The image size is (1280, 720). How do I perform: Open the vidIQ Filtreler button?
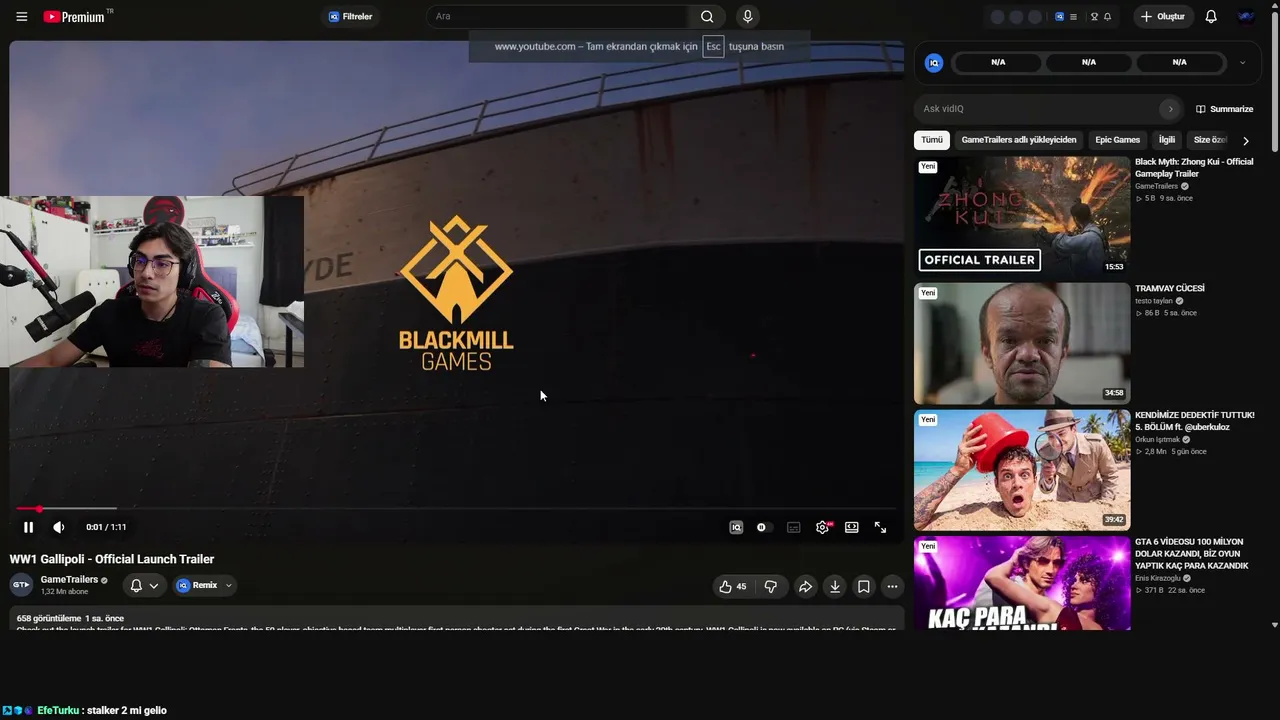(x=350, y=17)
